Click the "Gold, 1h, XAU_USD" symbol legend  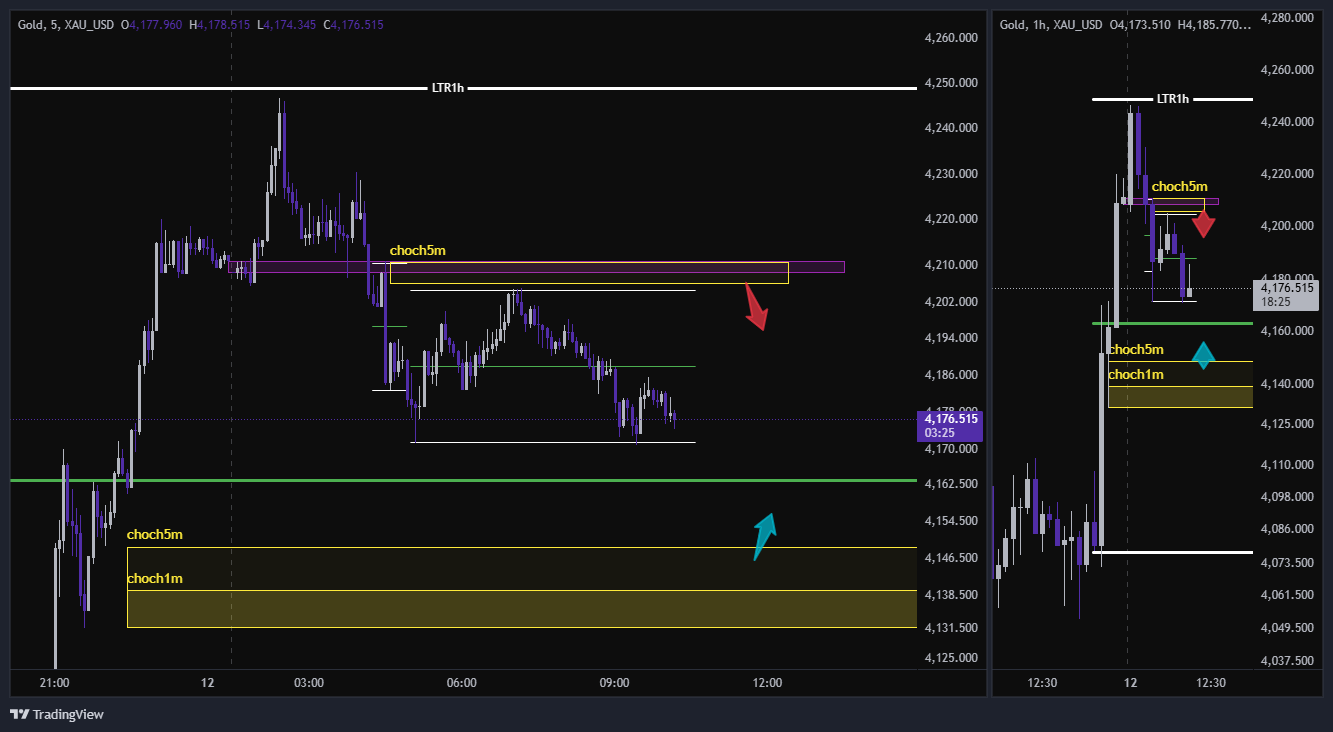(1052, 24)
